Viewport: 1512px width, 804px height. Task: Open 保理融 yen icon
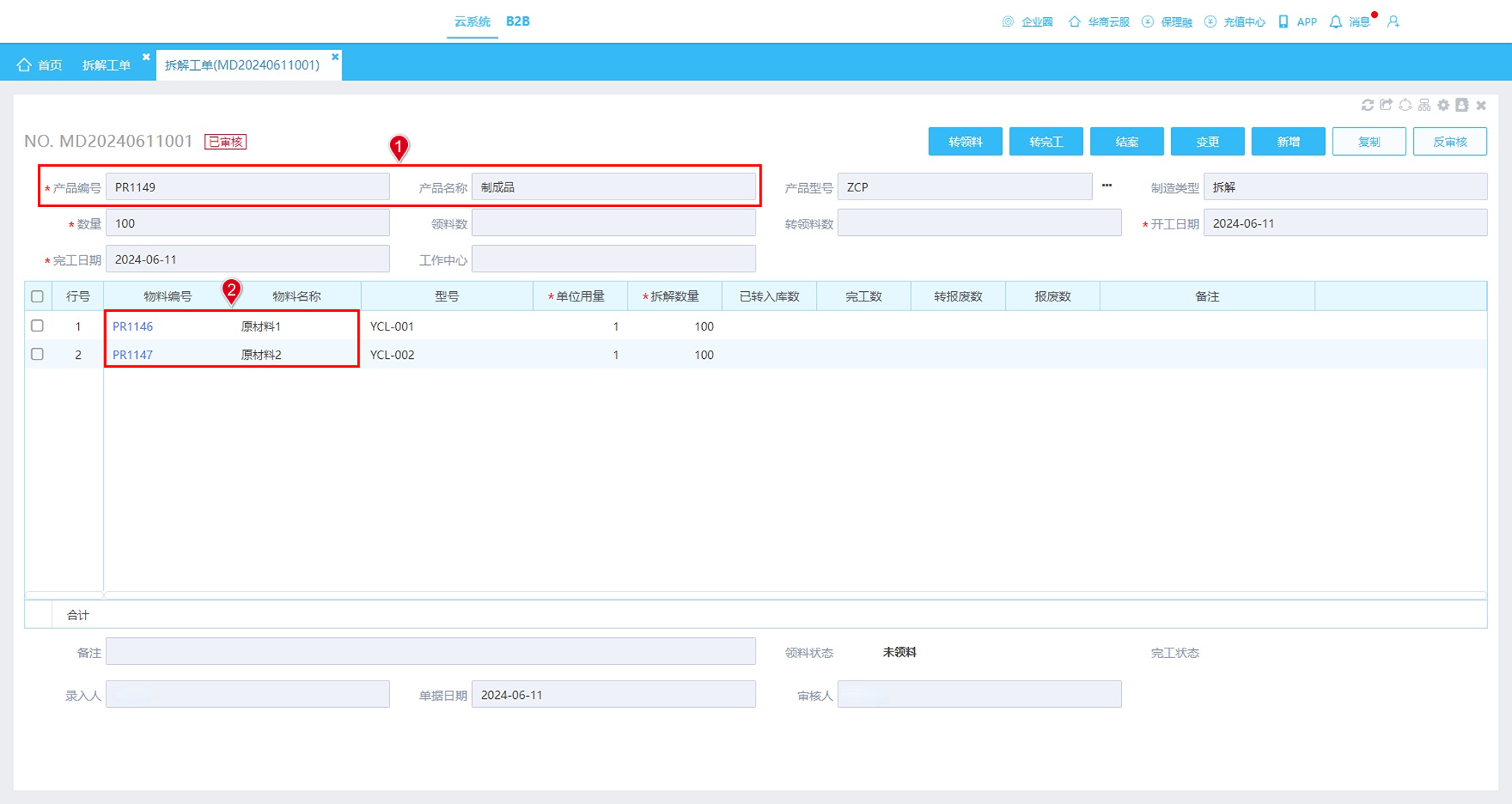[x=1147, y=22]
